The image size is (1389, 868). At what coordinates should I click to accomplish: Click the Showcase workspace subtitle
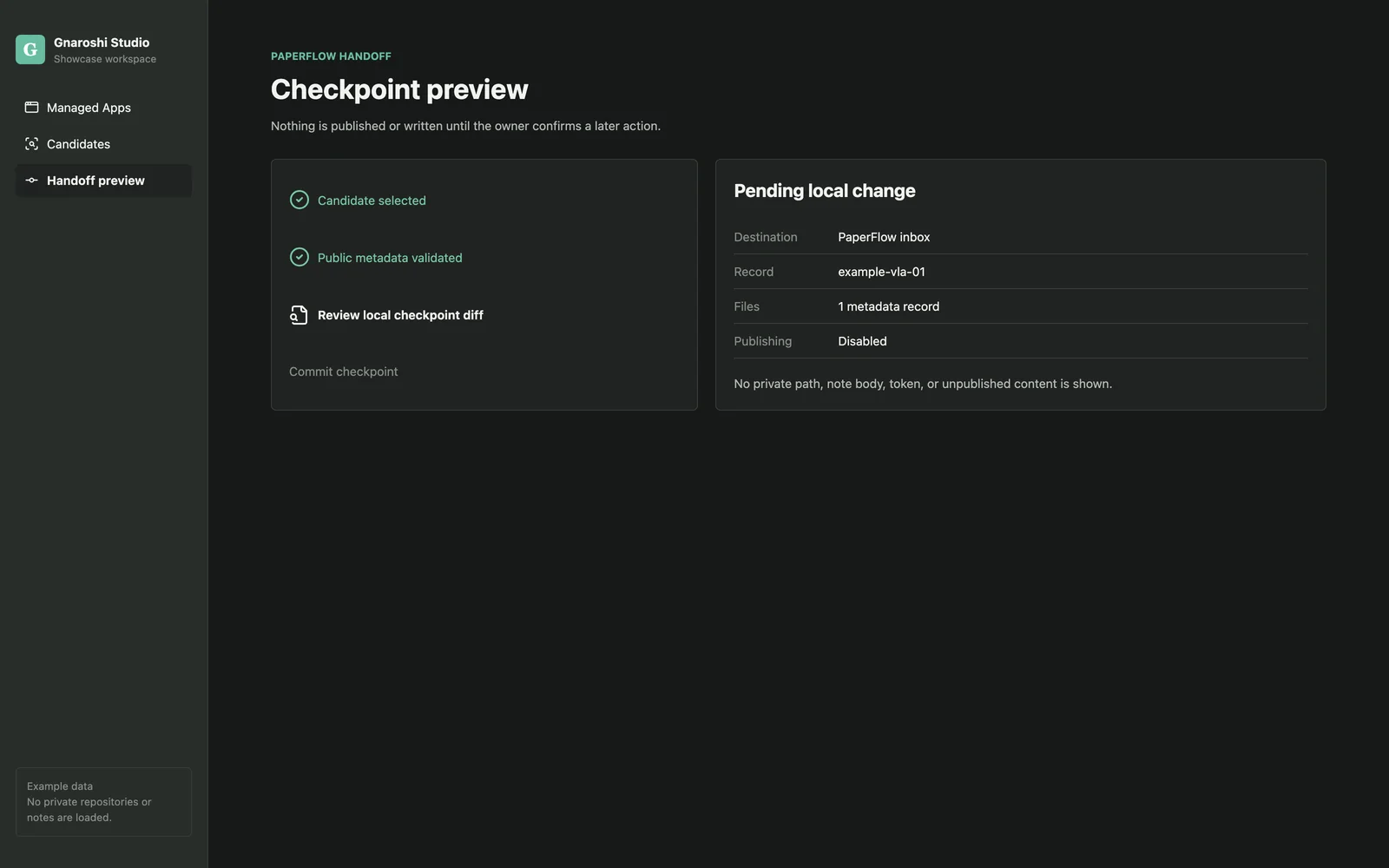pos(105,59)
